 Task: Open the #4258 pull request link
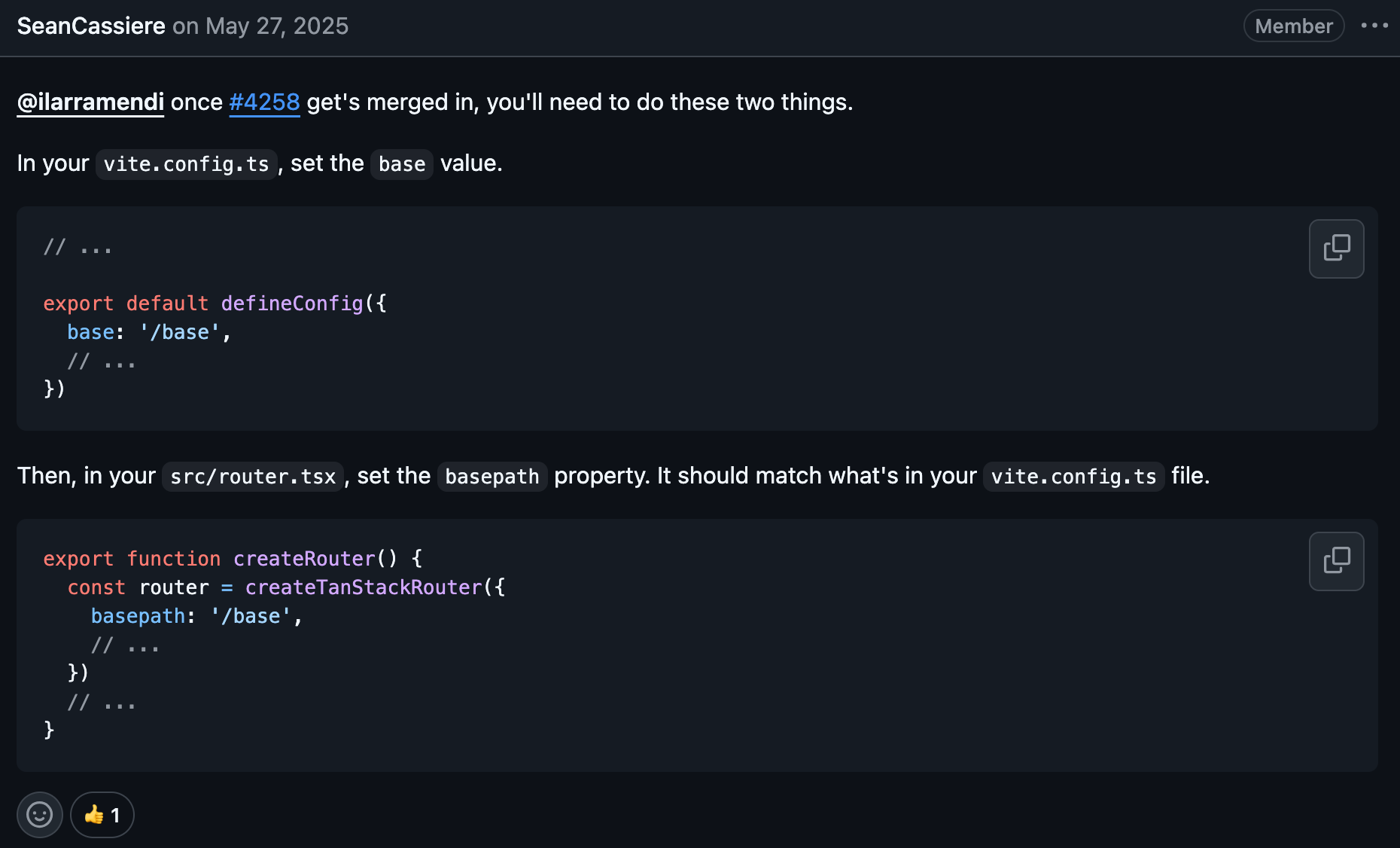click(264, 102)
